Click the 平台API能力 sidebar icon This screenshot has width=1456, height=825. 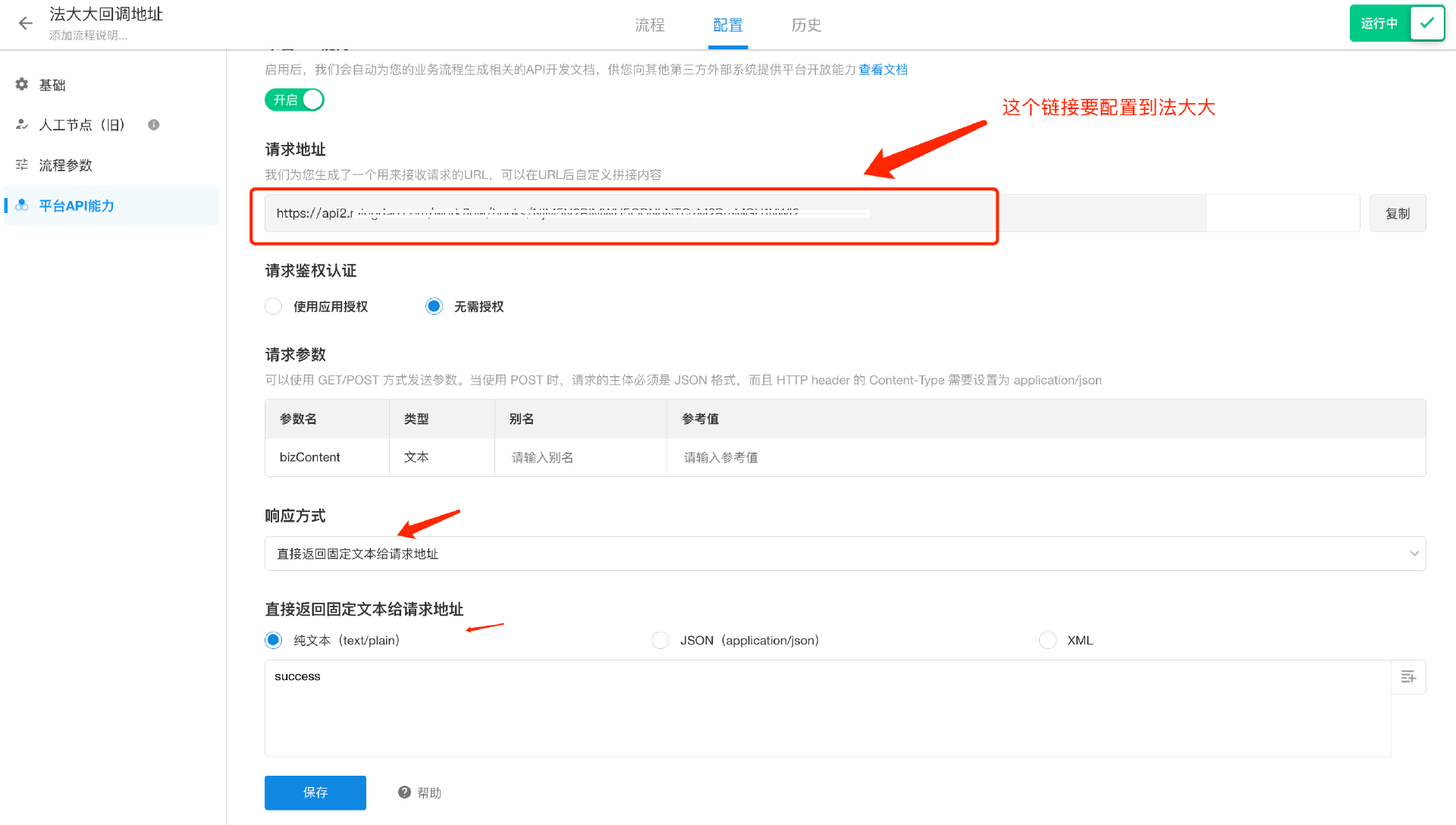pos(22,205)
